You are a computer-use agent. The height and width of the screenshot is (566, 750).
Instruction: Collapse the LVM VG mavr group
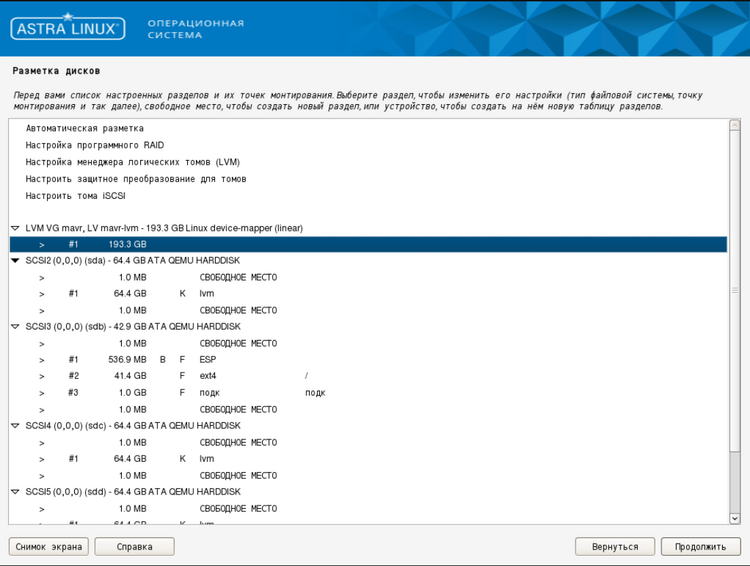tap(16, 228)
